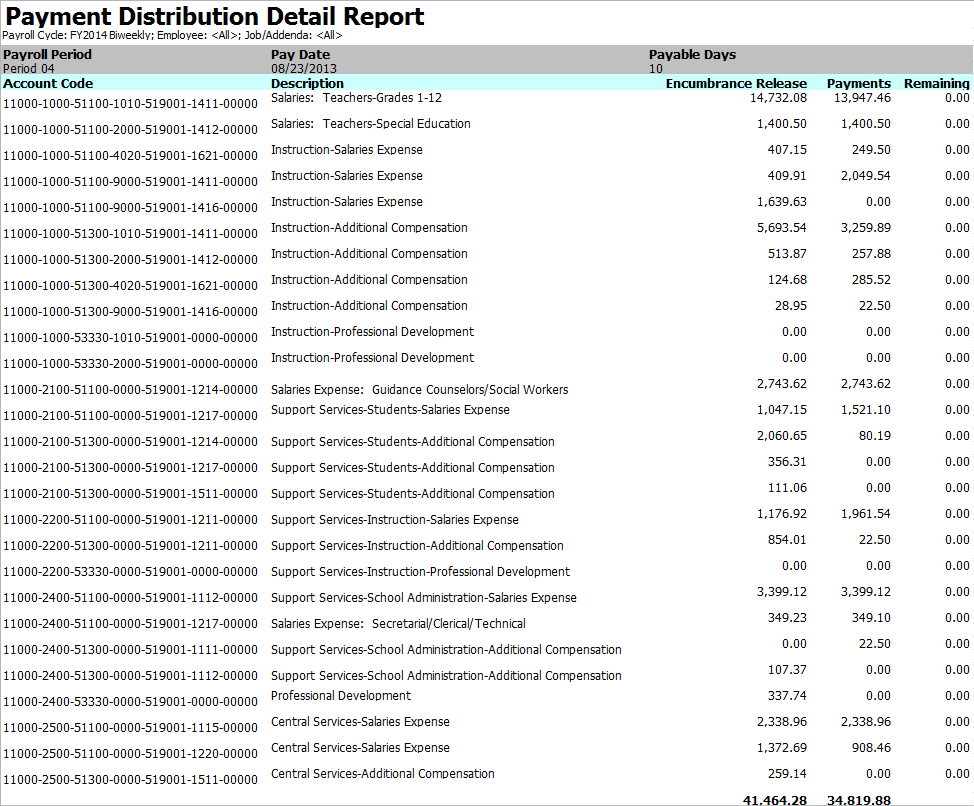The image size is (974, 806).
Task: Click the Encumbrance Release column header
Action: [736, 84]
